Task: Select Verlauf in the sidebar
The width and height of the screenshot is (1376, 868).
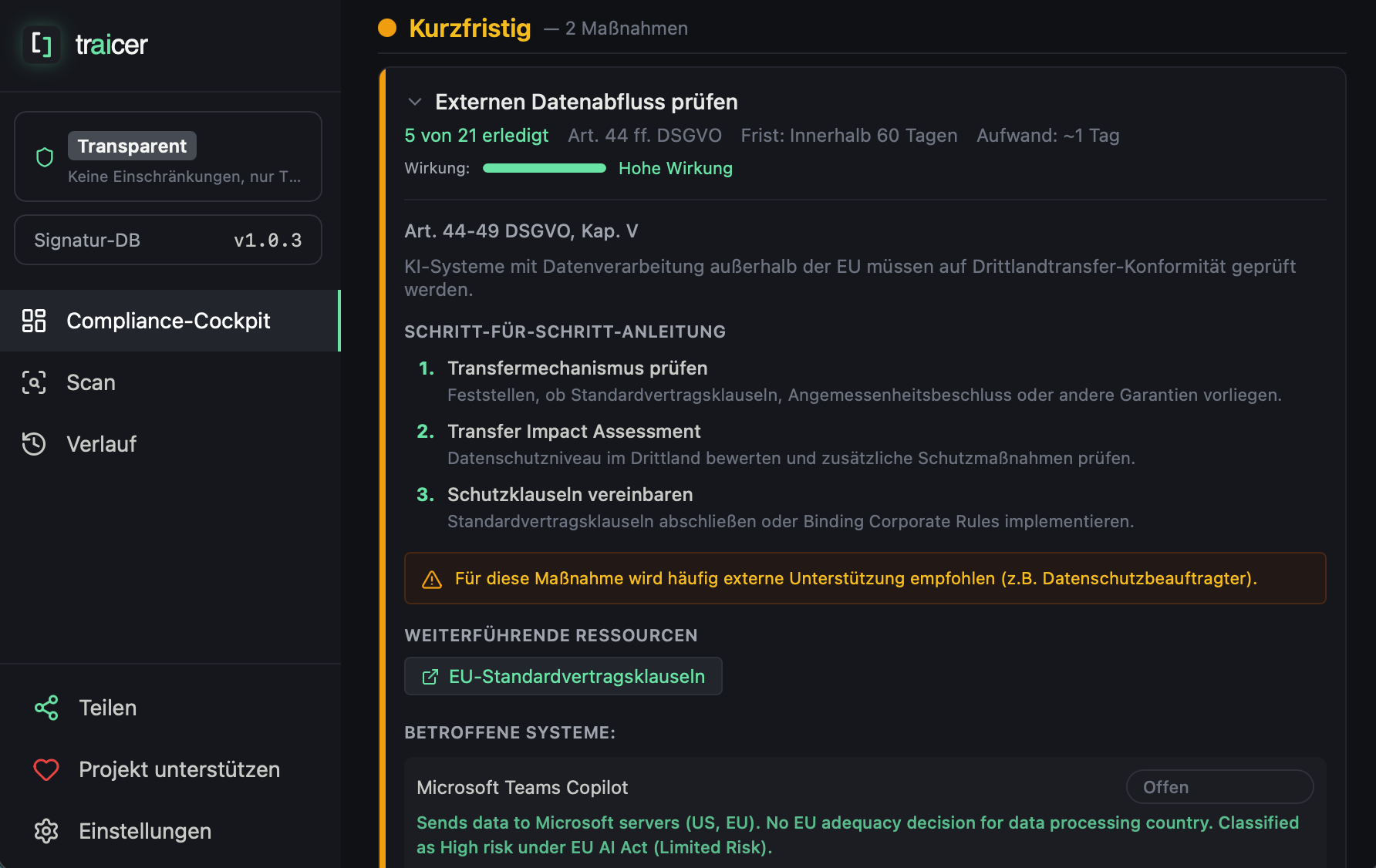Action: click(x=103, y=444)
